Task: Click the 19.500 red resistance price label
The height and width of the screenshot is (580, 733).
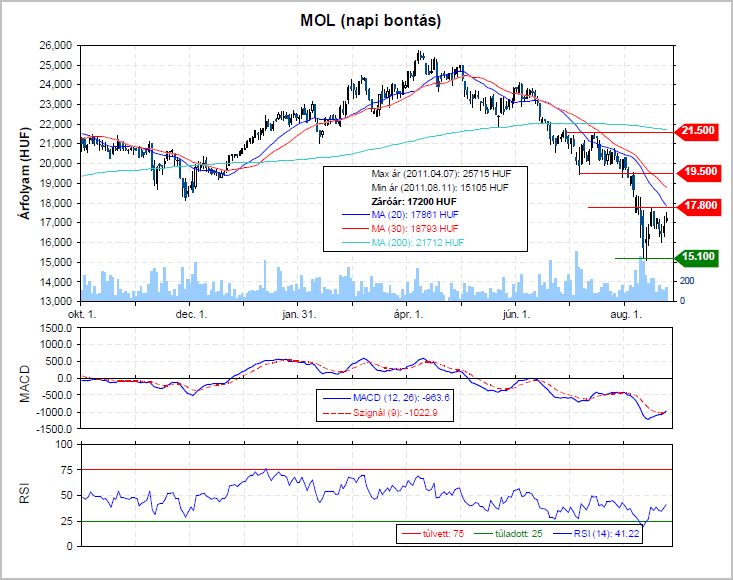Action: coord(701,172)
